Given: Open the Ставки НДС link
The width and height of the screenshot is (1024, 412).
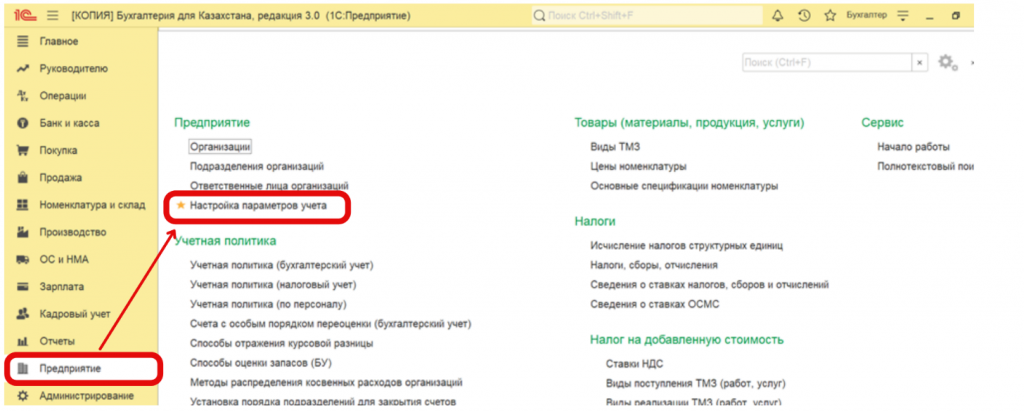Looking at the screenshot, I should coord(634,364).
